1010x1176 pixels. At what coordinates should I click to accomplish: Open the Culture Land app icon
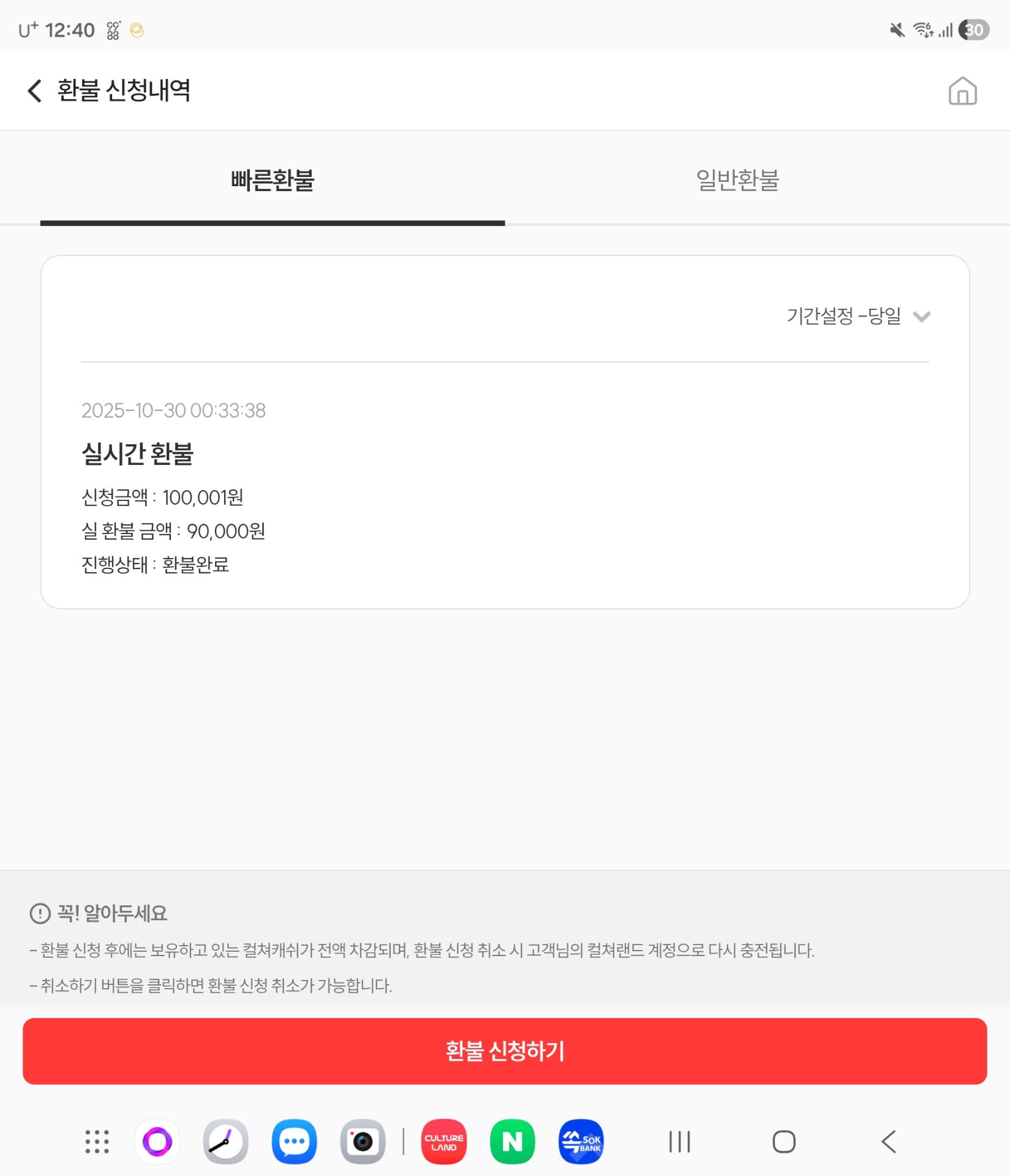(444, 1142)
